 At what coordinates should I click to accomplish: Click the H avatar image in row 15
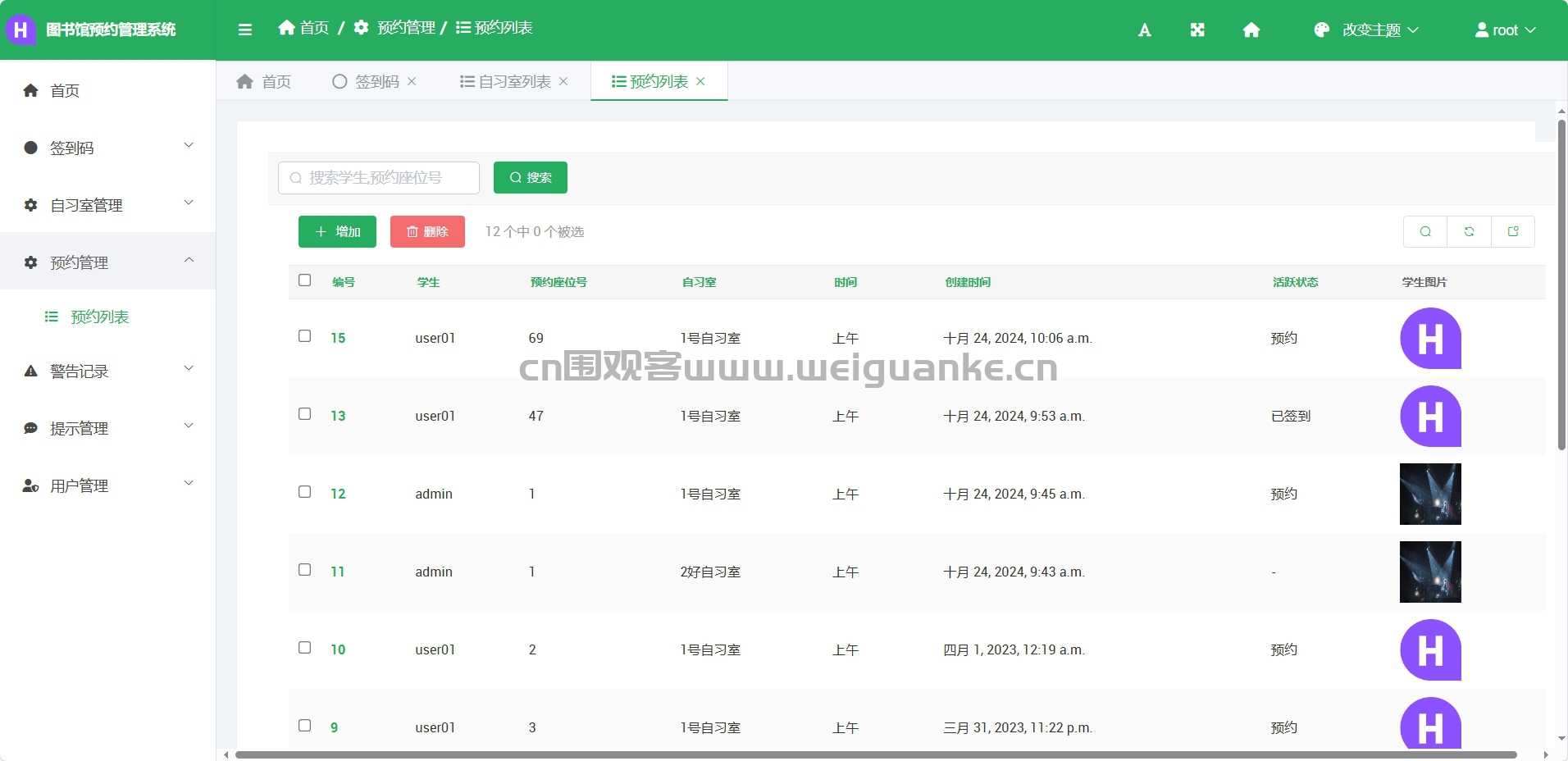(1430, 338)
